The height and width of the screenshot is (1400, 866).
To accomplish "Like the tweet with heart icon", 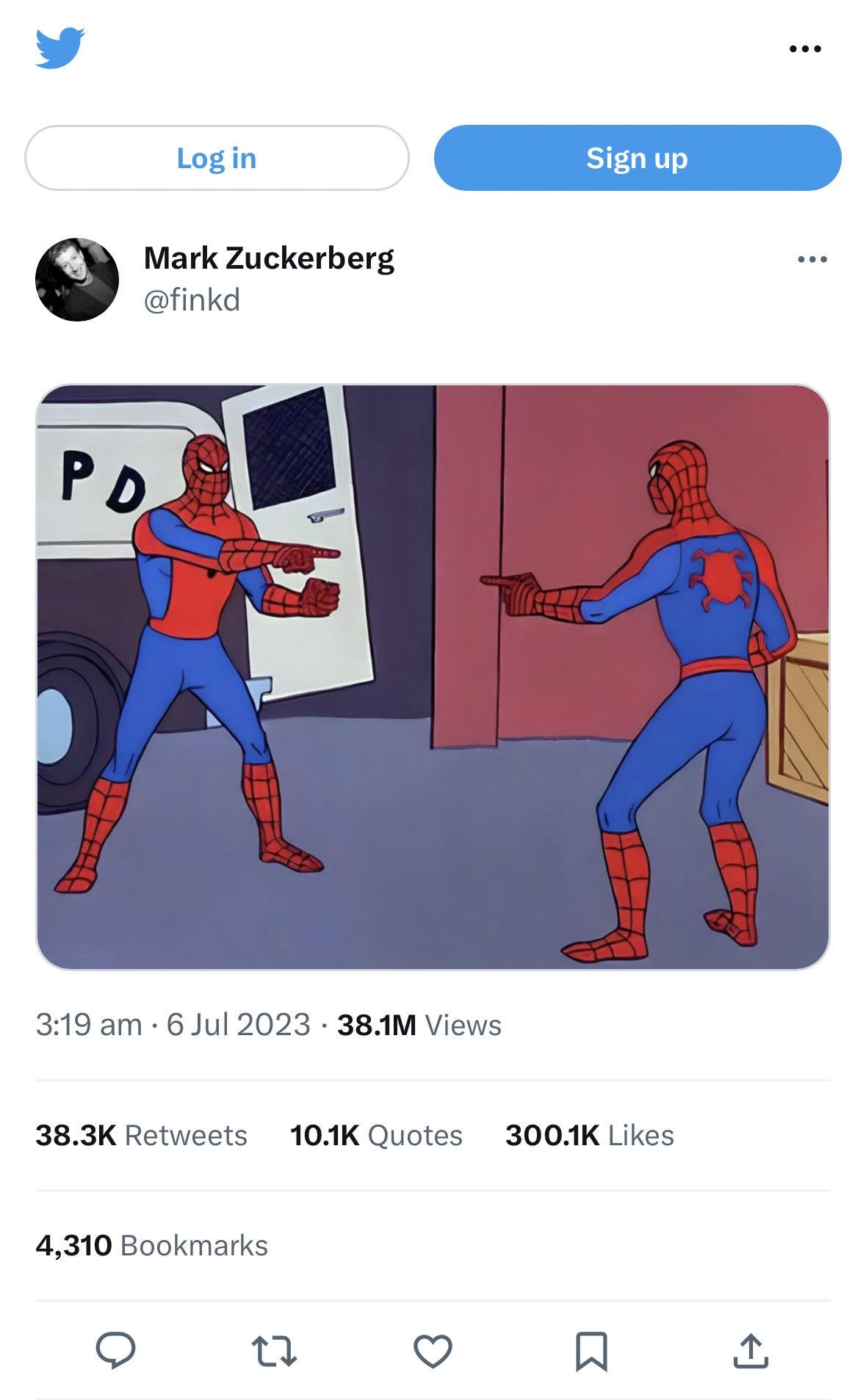I will point(433,1351).
